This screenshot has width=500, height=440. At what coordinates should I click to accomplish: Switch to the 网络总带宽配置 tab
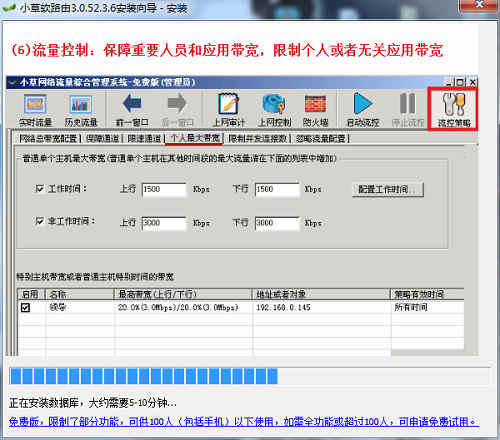(49, 138)
